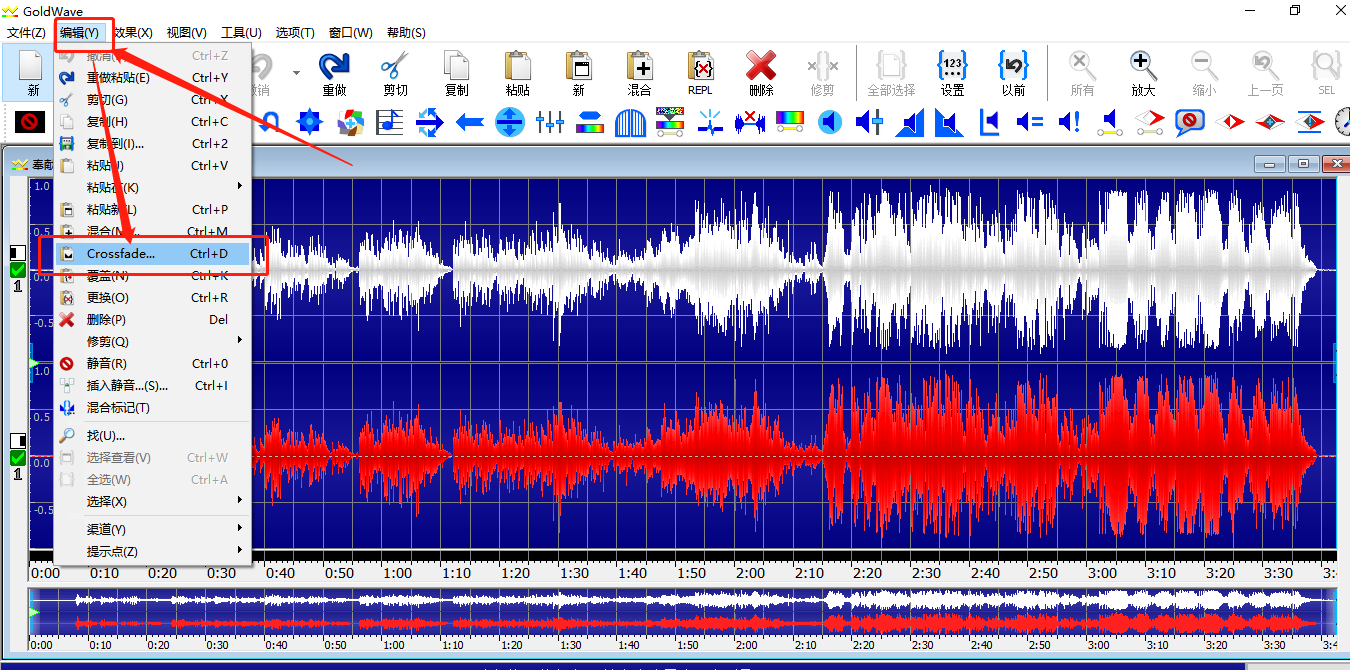
Task: Click the equalizer sliders effect icon
Action: pos(550,123)
